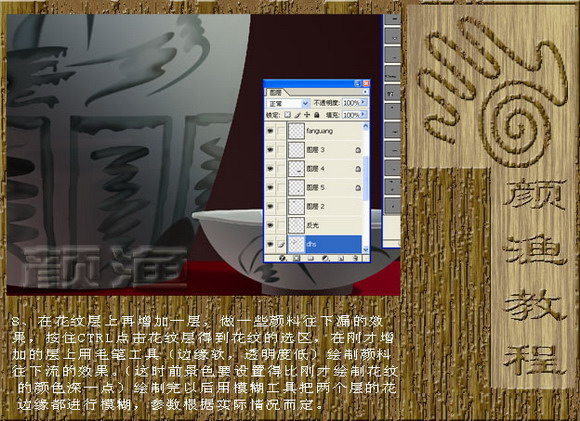Click the fanguang layer thumbnail
This screenshot has height=421, width=580.
coord(296,131)
